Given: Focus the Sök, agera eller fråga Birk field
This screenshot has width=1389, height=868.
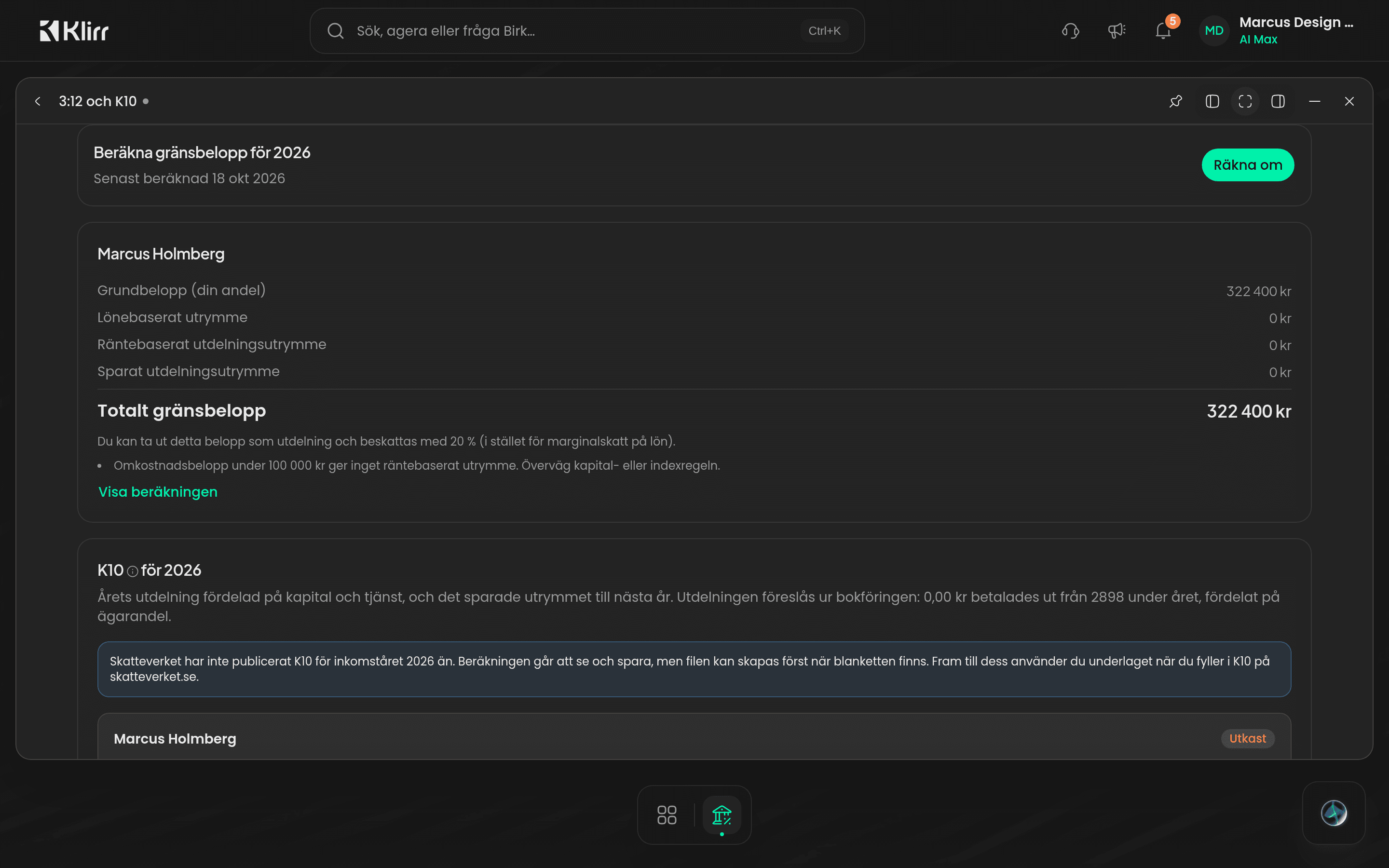Looking at the screenshot, I should point(586,31).
